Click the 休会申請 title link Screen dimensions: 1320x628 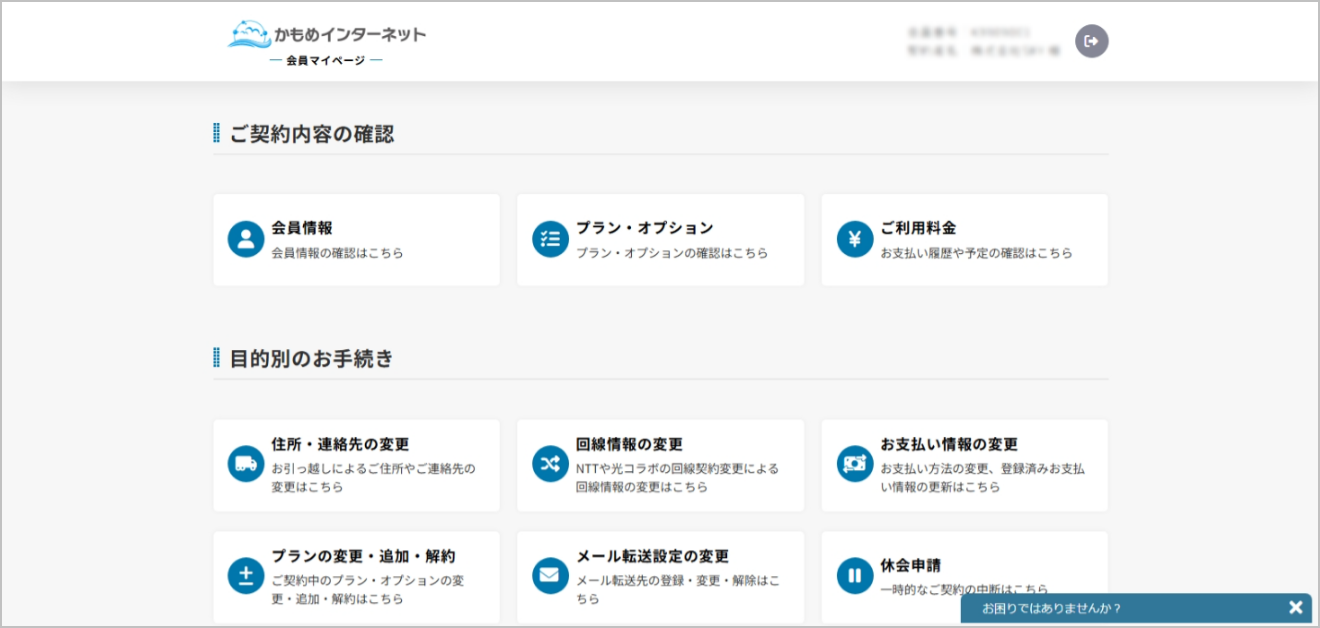910,566
